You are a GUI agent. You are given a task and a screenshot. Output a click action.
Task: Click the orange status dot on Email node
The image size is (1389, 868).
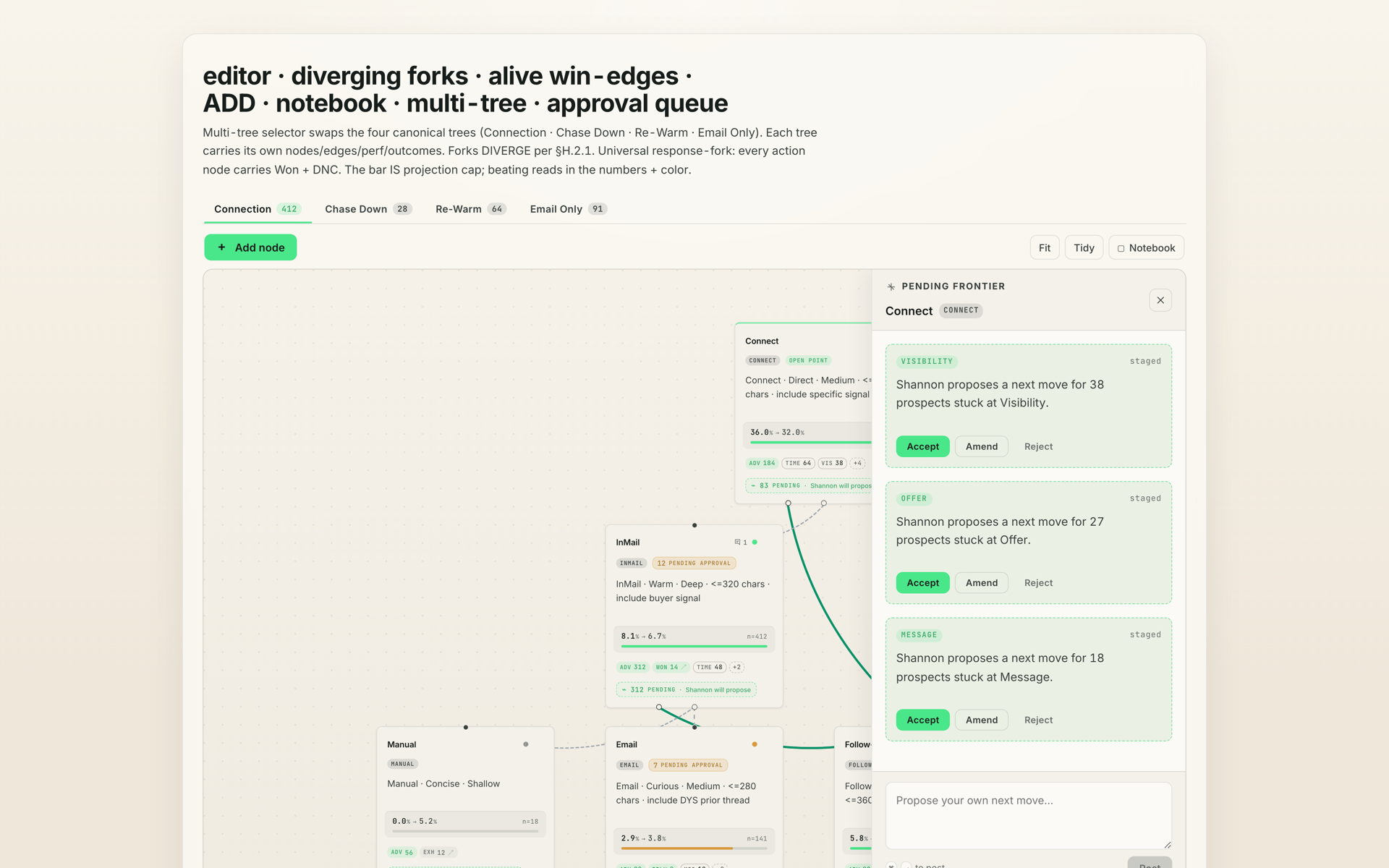point(755,744)
